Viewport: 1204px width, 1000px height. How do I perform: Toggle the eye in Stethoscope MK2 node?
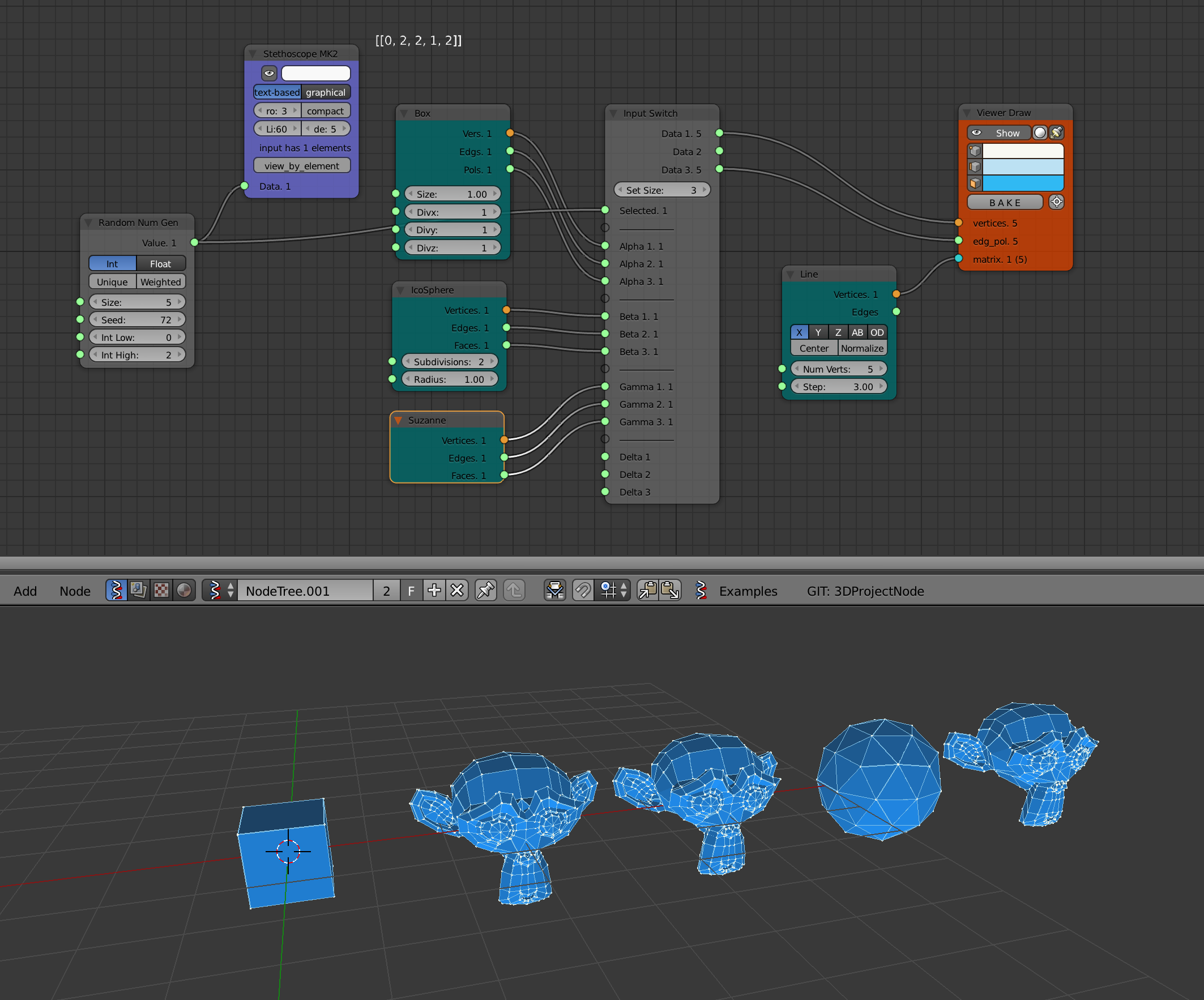tap(269, 74)
